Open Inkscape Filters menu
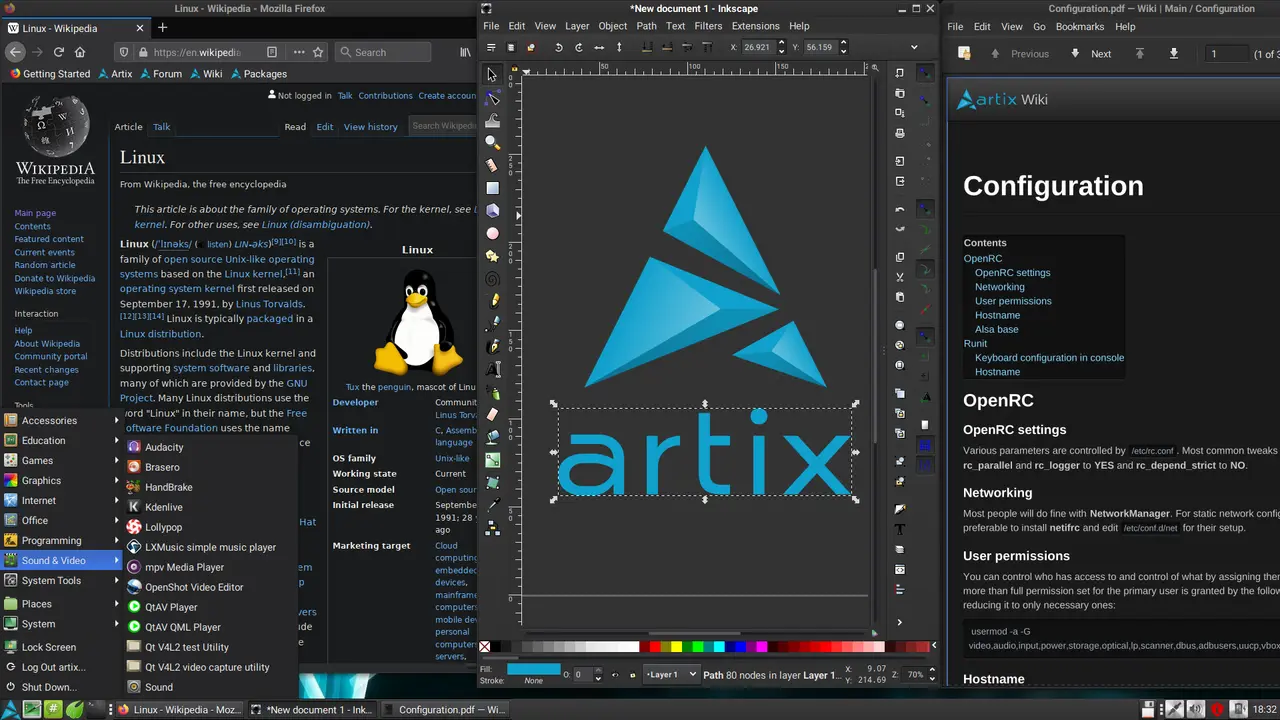 pyautogui.click(x=708, y=26)
